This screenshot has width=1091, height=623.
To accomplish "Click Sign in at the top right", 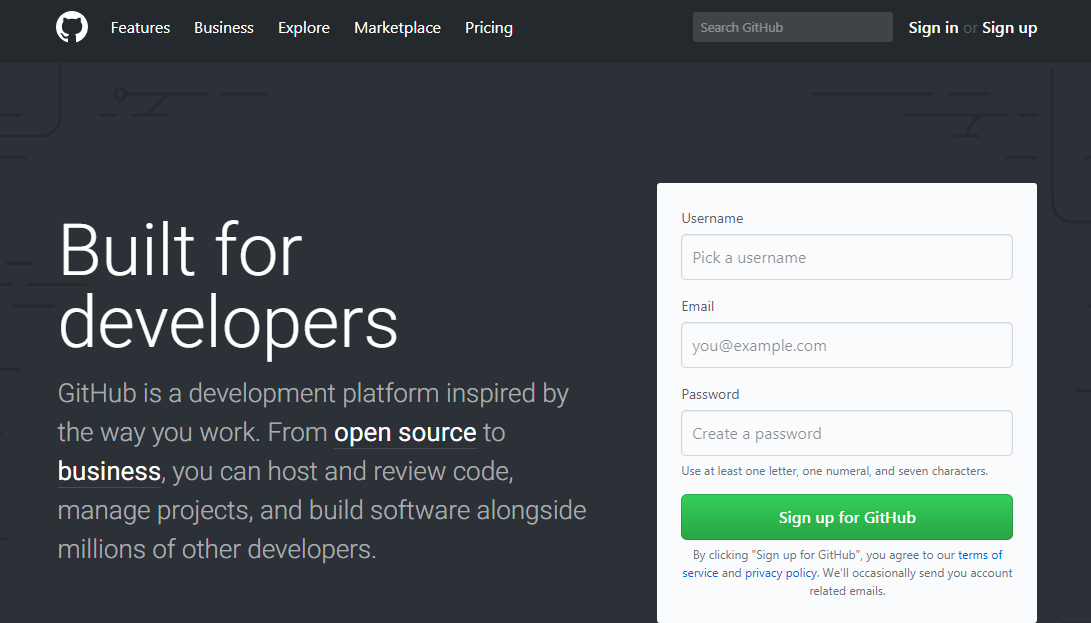I will tap(933, 27).
